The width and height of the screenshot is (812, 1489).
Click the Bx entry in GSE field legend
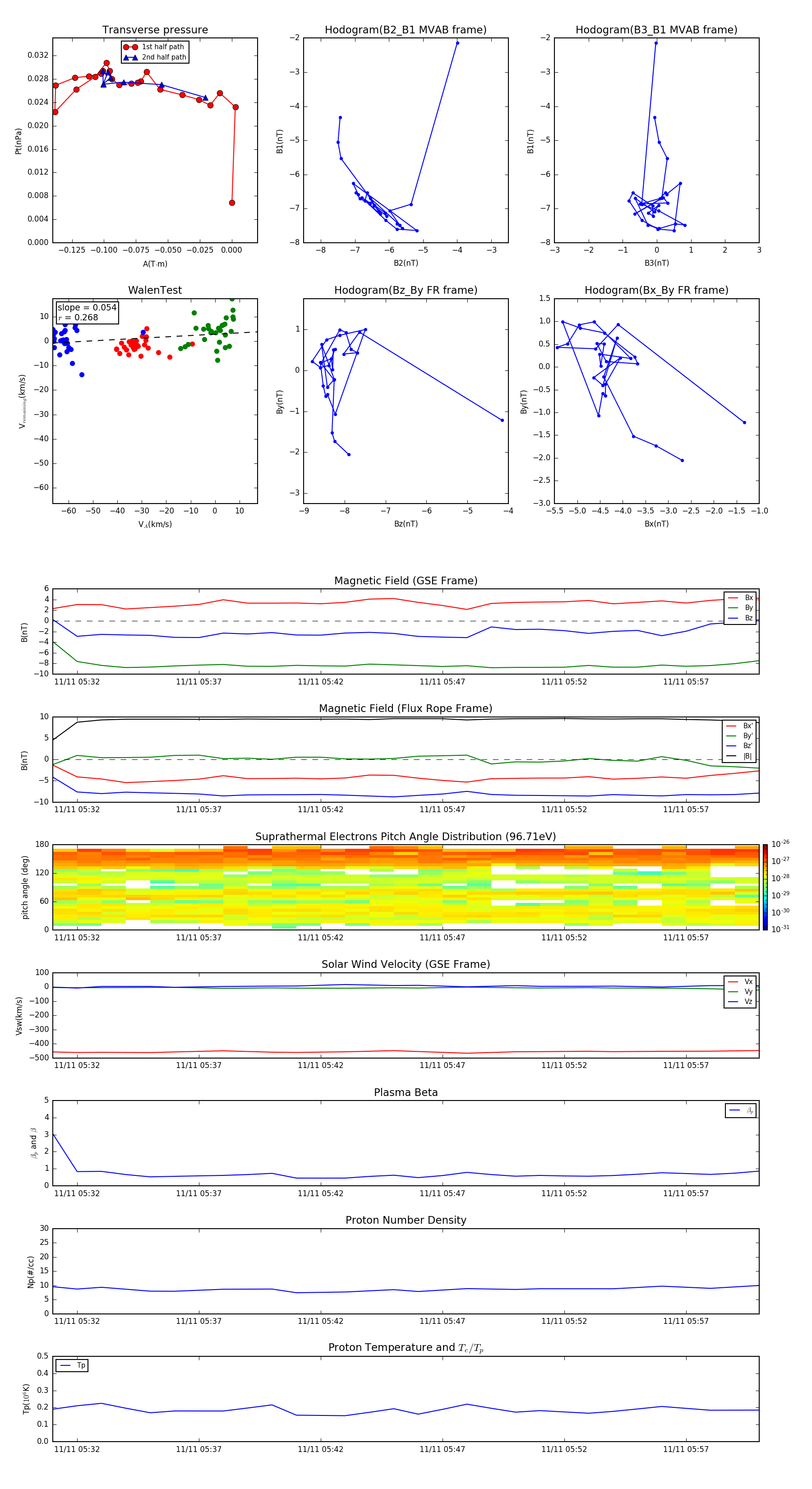pos(740,598)
